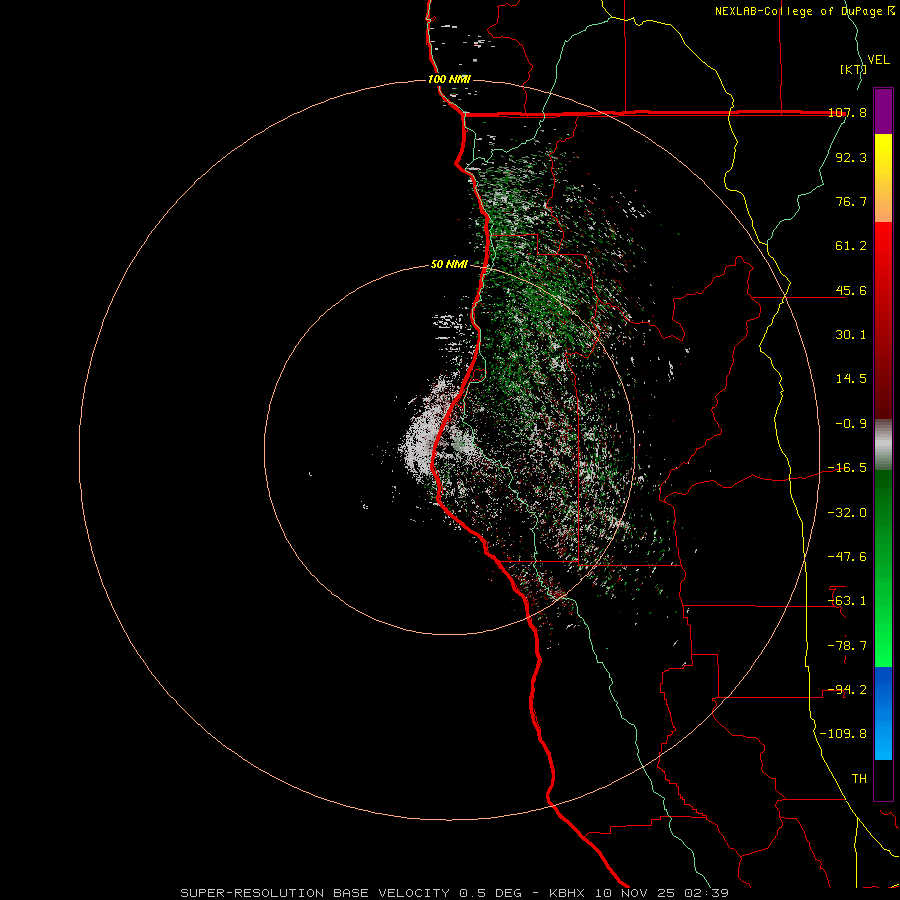Click the 02:39 timestamp in caption

(x=707, y=893)
